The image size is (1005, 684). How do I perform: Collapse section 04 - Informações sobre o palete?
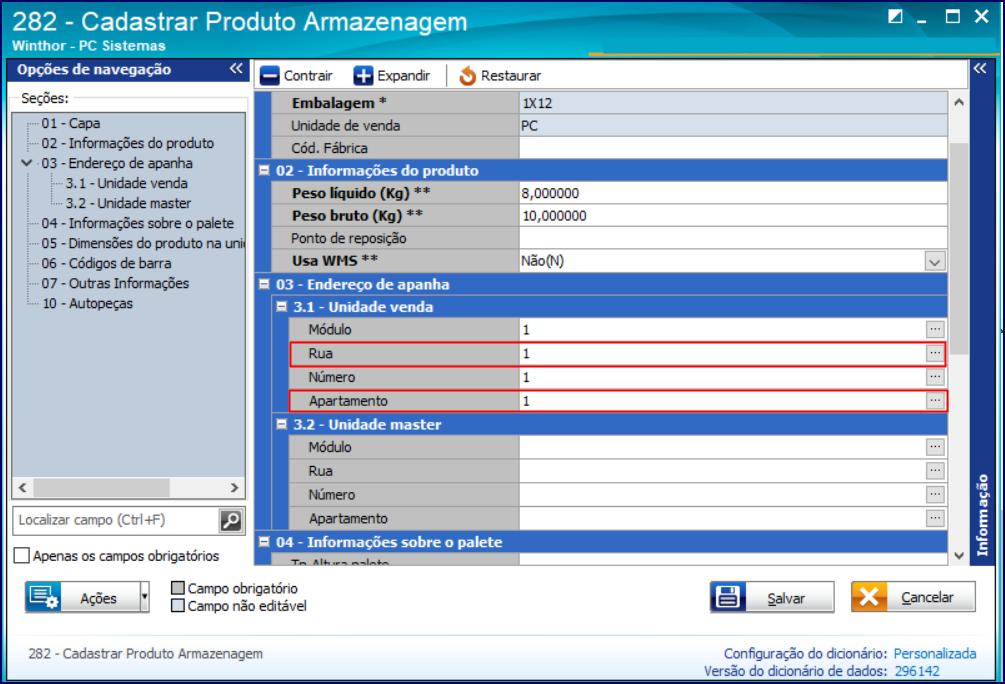[264, 542]
